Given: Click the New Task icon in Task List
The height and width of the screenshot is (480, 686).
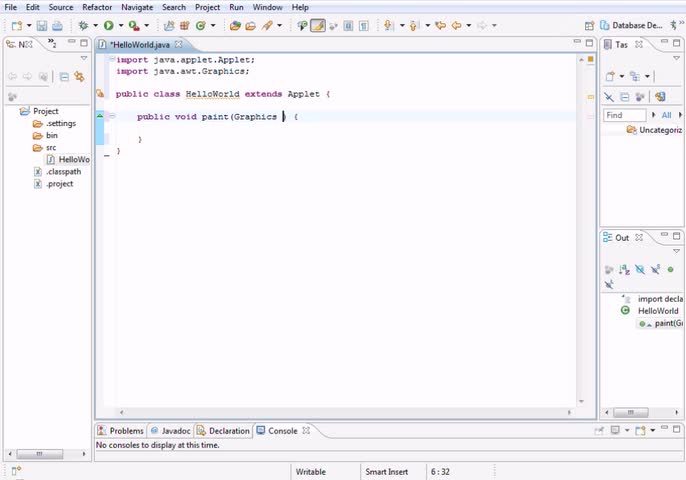Looking at the screenshot, I should [610, 77].
